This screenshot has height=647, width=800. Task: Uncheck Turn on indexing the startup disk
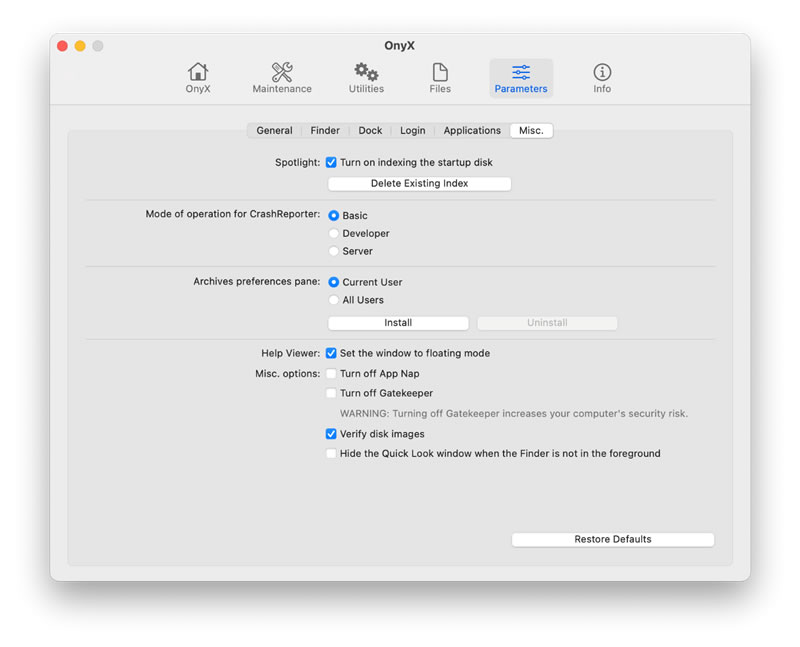331,162
